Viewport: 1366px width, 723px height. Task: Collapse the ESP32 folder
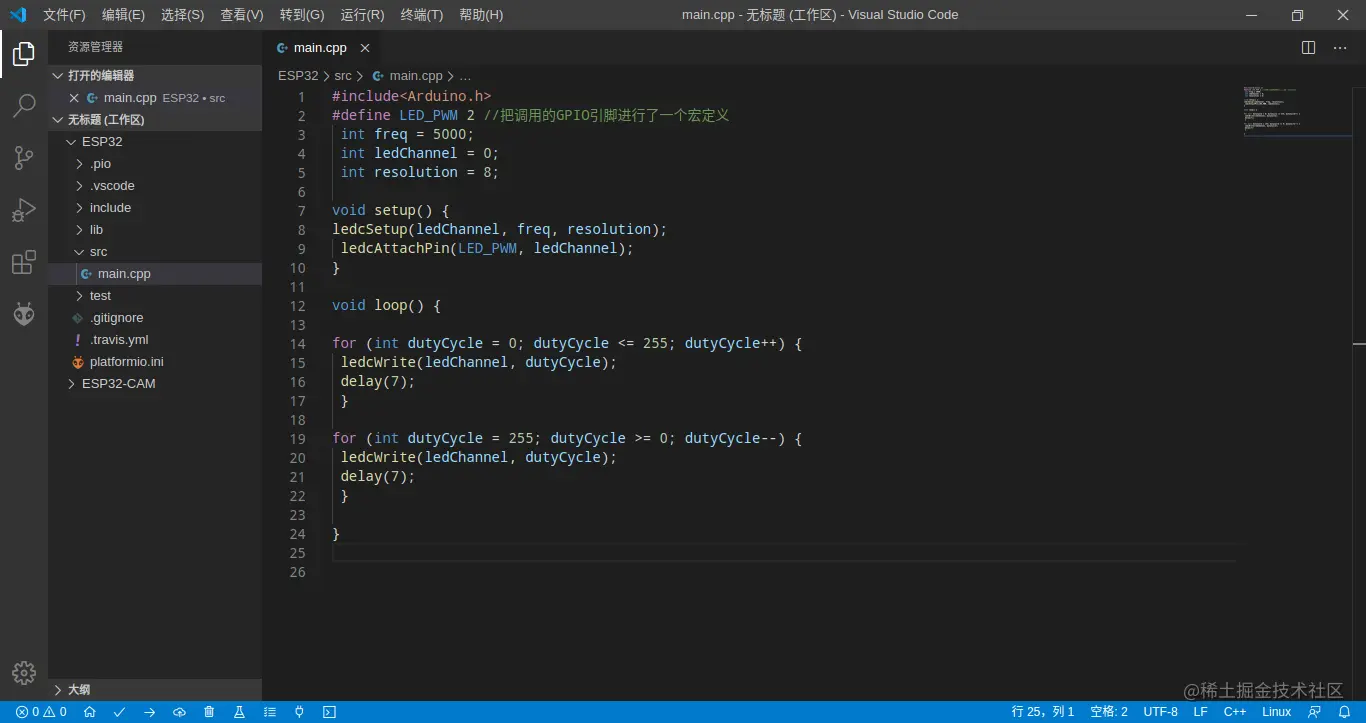pos(71,142)
